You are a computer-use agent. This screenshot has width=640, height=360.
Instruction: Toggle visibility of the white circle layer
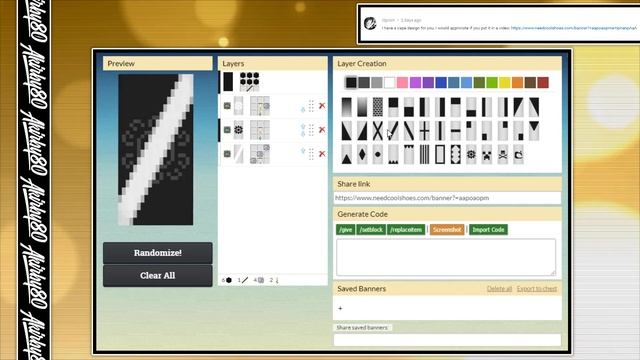click(x=227, y=106)
